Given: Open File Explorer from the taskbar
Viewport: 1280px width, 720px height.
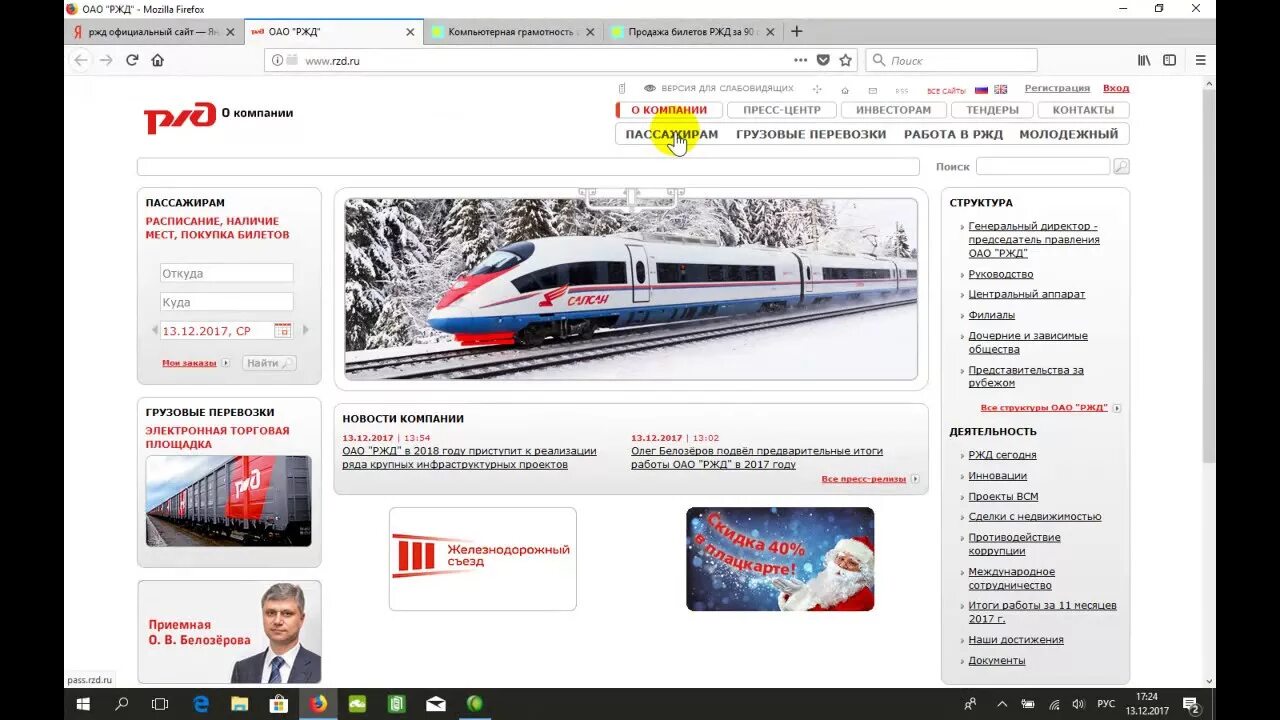Looking at the screenshot, I should (x=239, y=704).
